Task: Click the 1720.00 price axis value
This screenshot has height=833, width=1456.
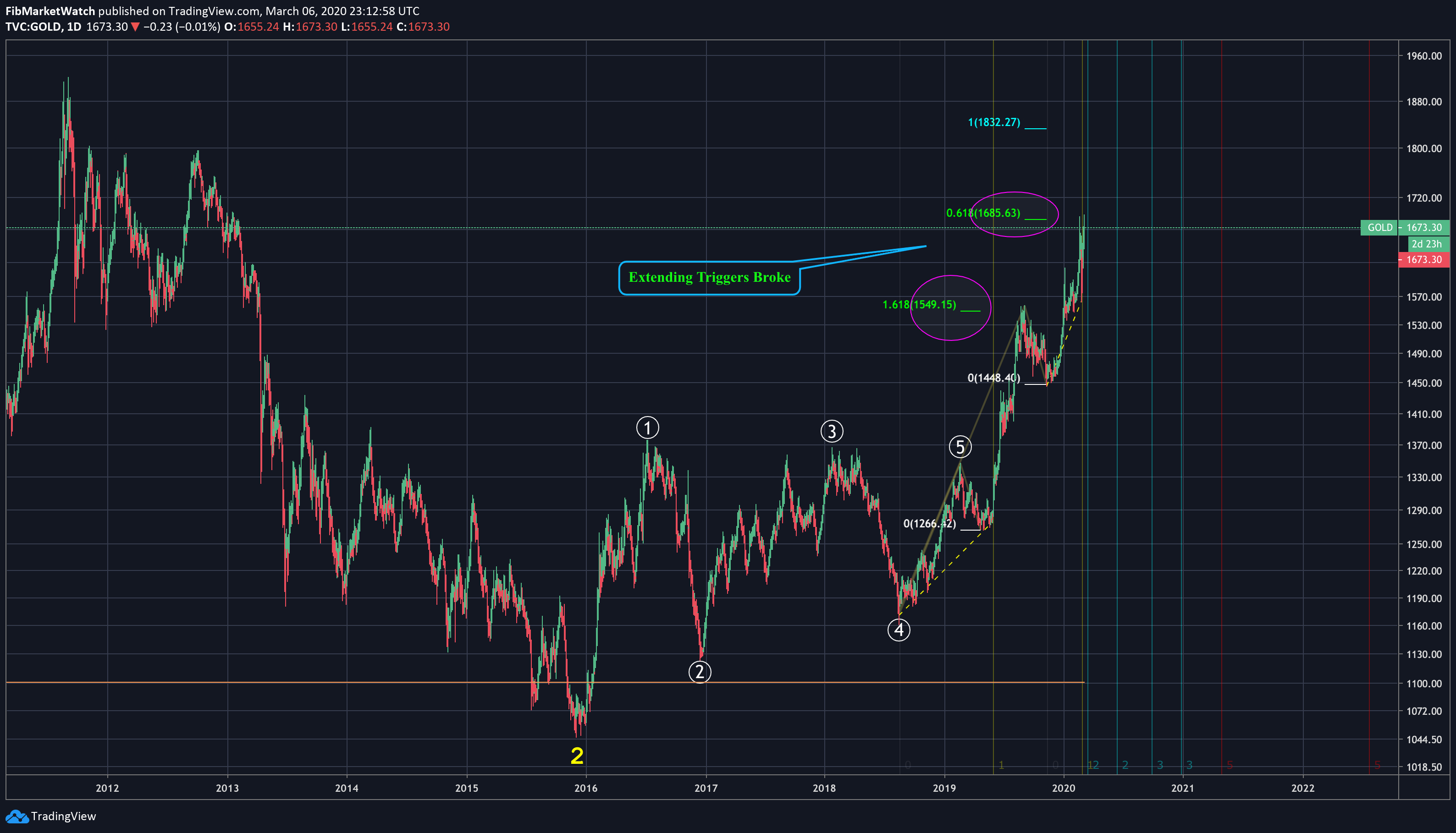Action: click(x=1424, y=198)
